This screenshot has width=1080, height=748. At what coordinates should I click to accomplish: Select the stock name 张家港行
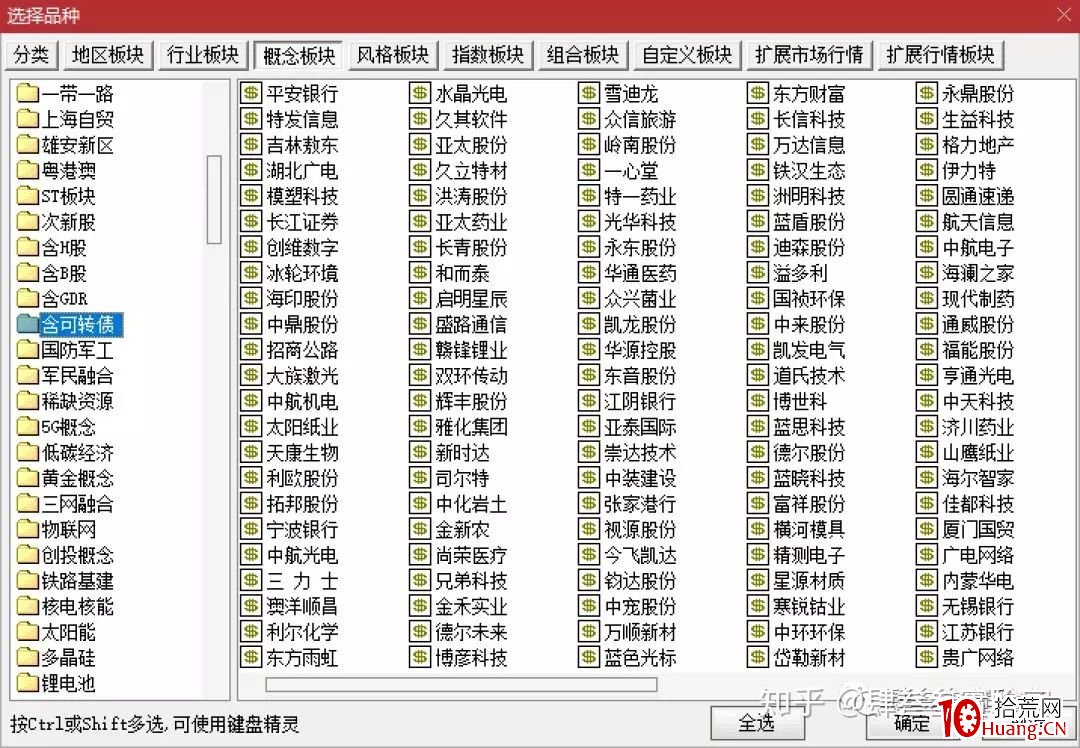[640, 503]
